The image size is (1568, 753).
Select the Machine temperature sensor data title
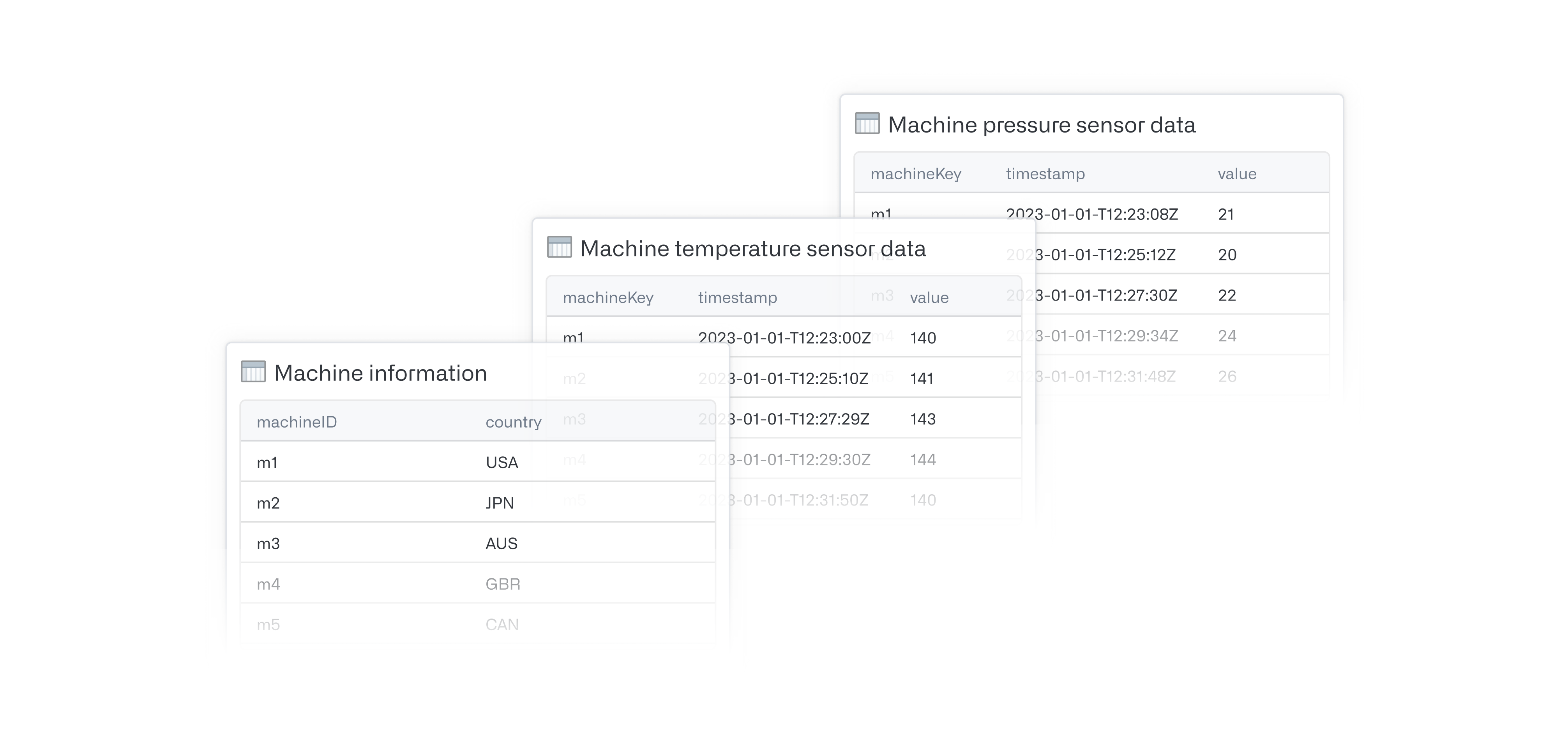click(753, 248)
